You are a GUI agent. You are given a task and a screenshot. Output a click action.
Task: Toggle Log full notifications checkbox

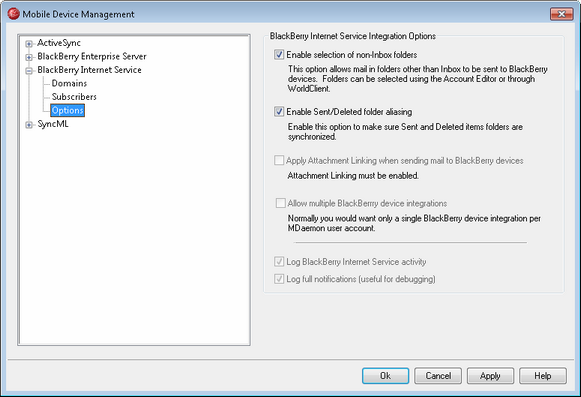(x=279, y=279)
